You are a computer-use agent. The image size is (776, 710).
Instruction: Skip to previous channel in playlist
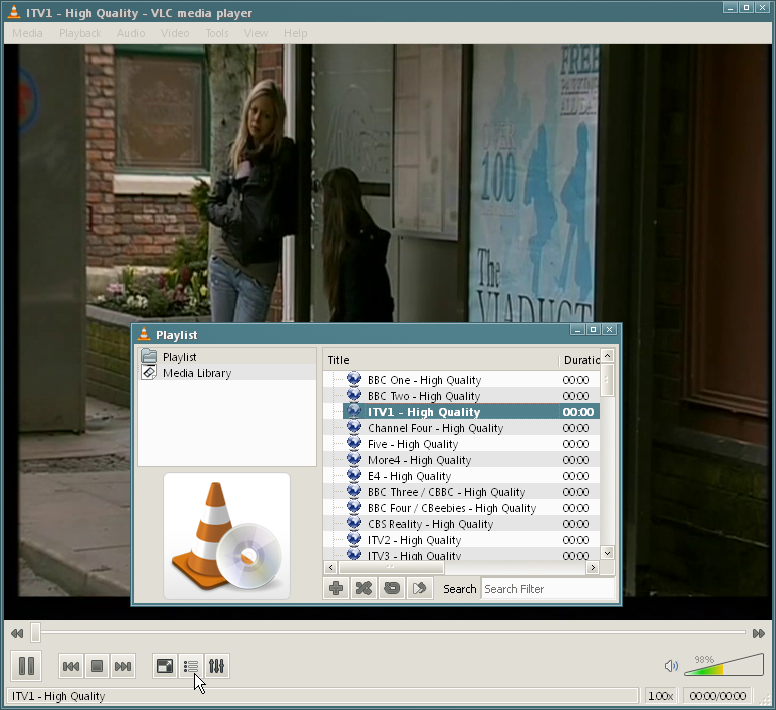(x=71, y=666)
